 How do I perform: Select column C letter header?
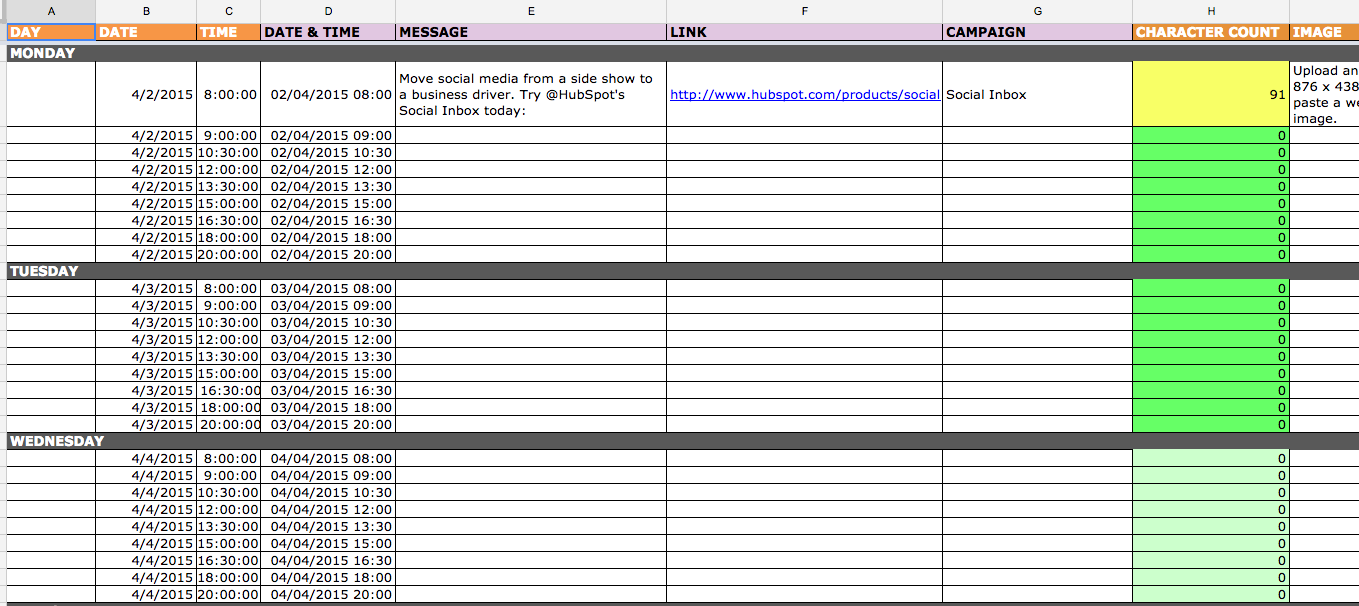pos(229,11)
